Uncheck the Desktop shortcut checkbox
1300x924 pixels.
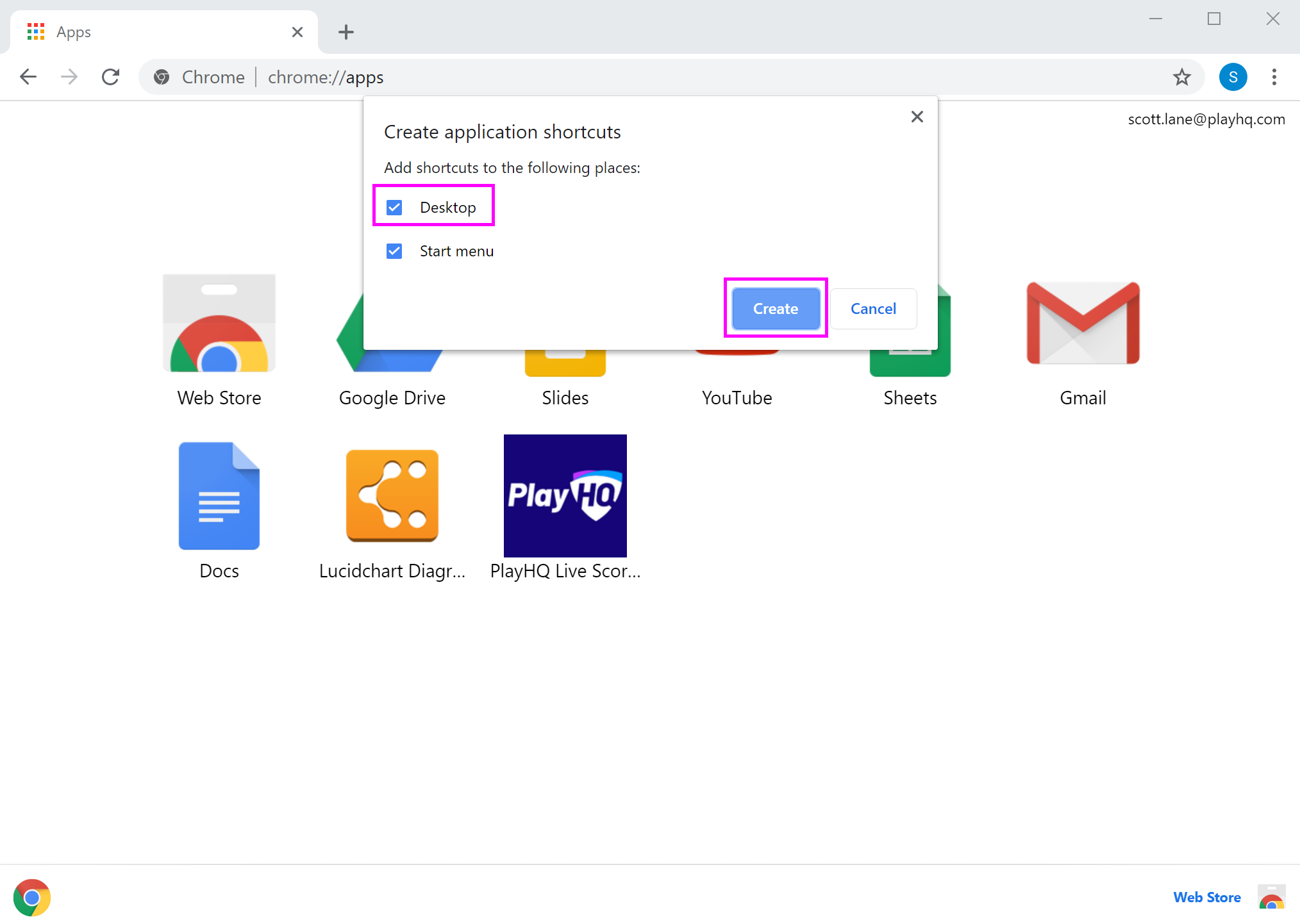[394, 208]
